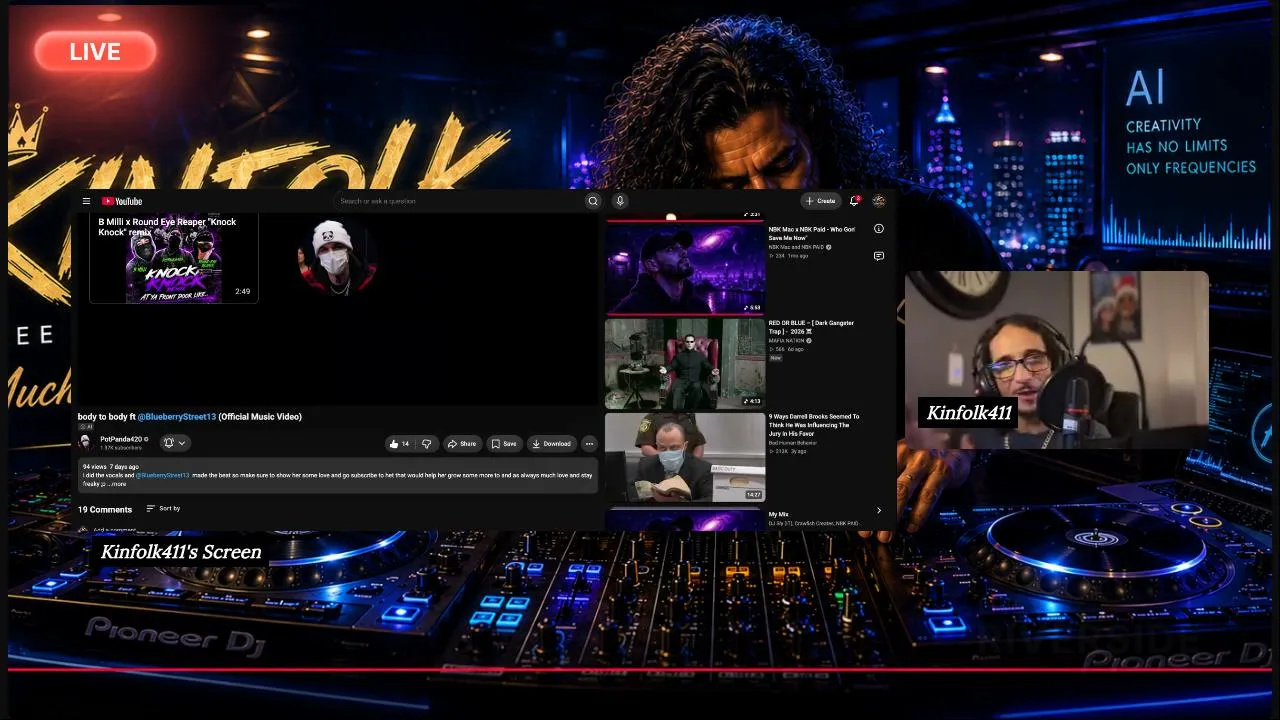The image size is (1280, 720).
Task: Open the "Who Gon' Save Me Now" thumbnail
Action: (x=685, y=268)
